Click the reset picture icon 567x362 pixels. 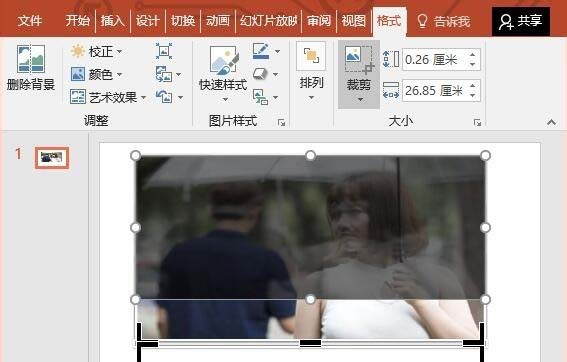click(164, 97)
